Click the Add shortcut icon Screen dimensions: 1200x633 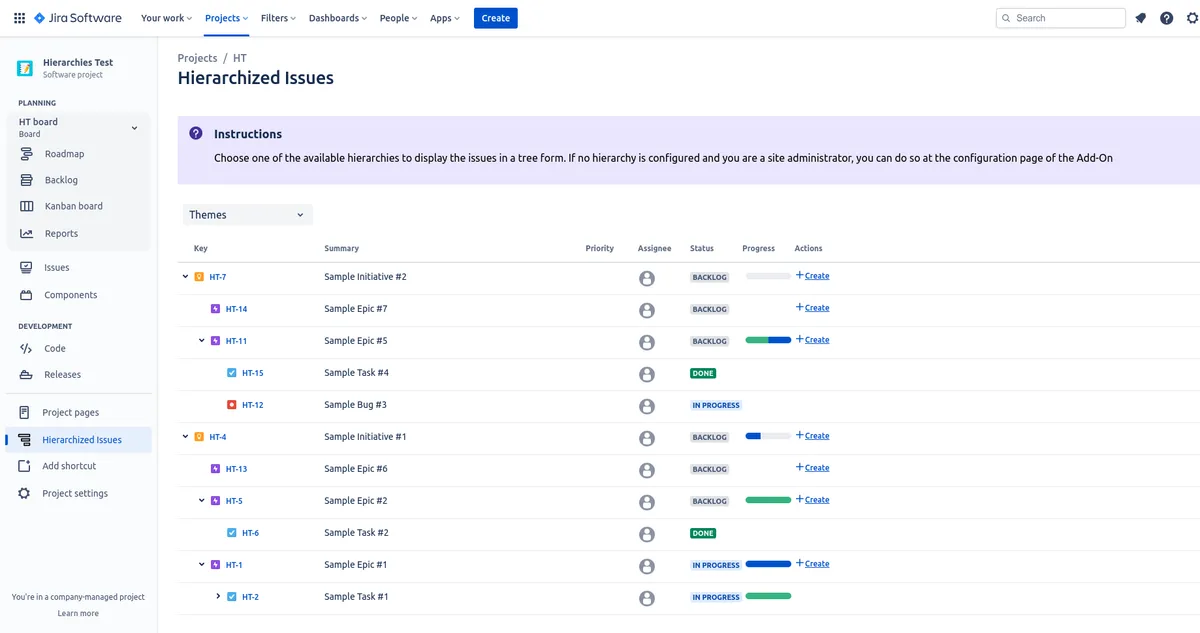tap(24, 466)
